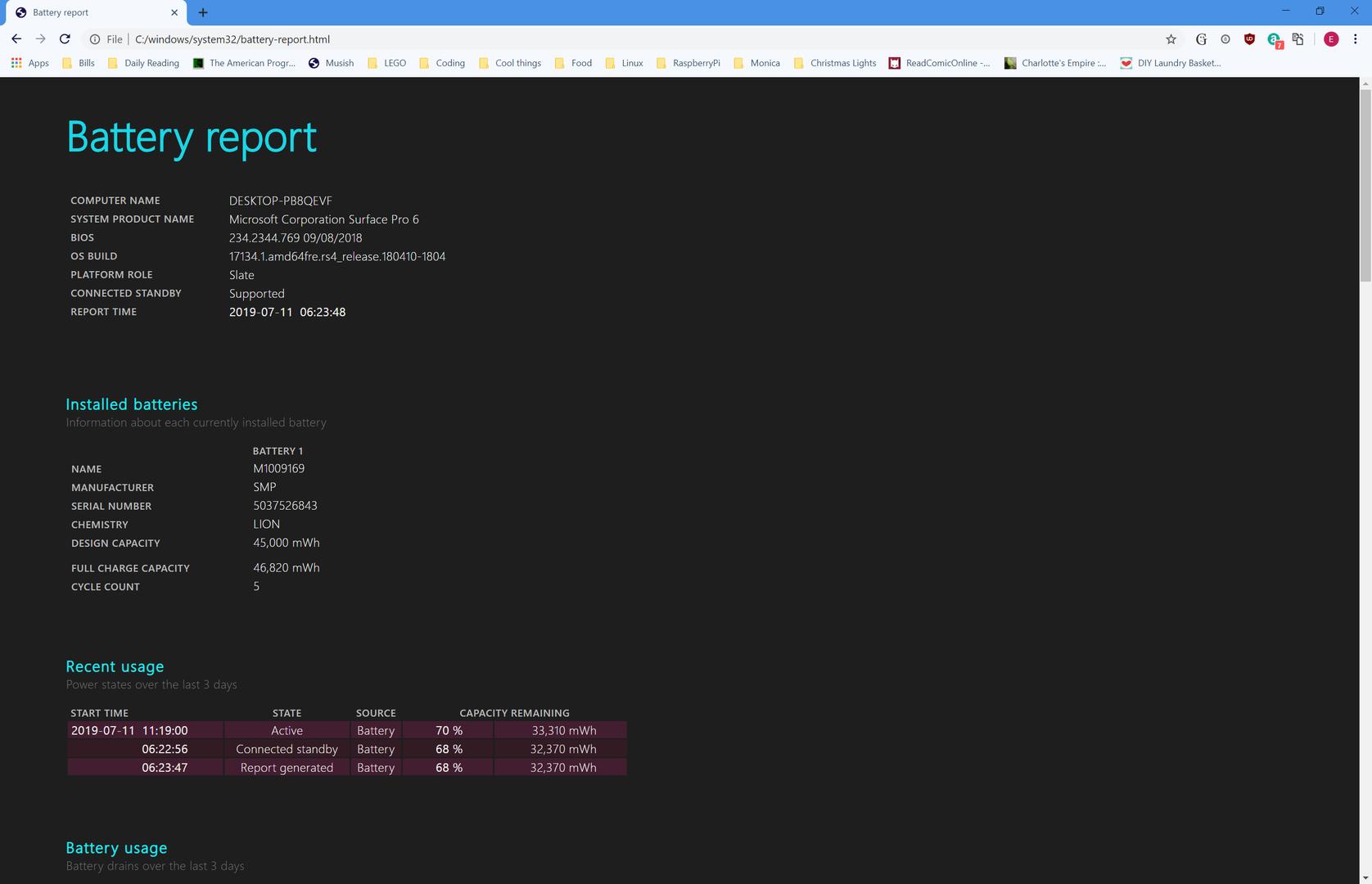Click the Installed batteries heading

132,404
